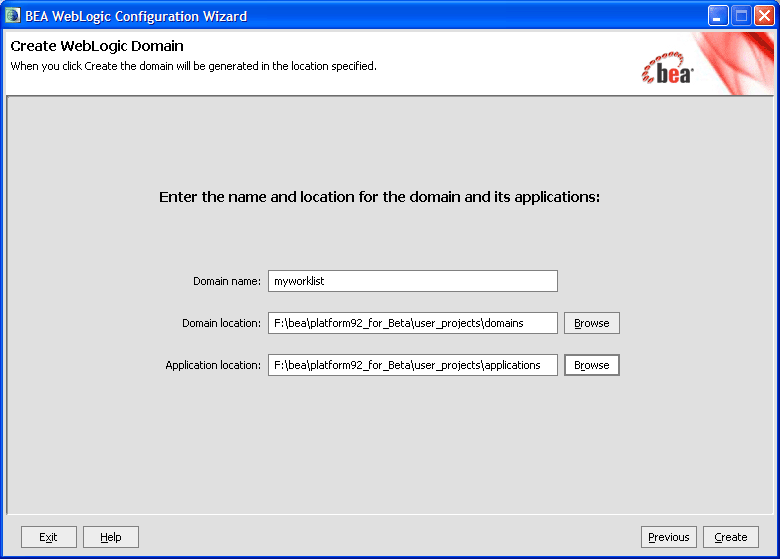Viewport: 780px width, 559px height.
Task: Click the Create button
Action: coord(730,537)
